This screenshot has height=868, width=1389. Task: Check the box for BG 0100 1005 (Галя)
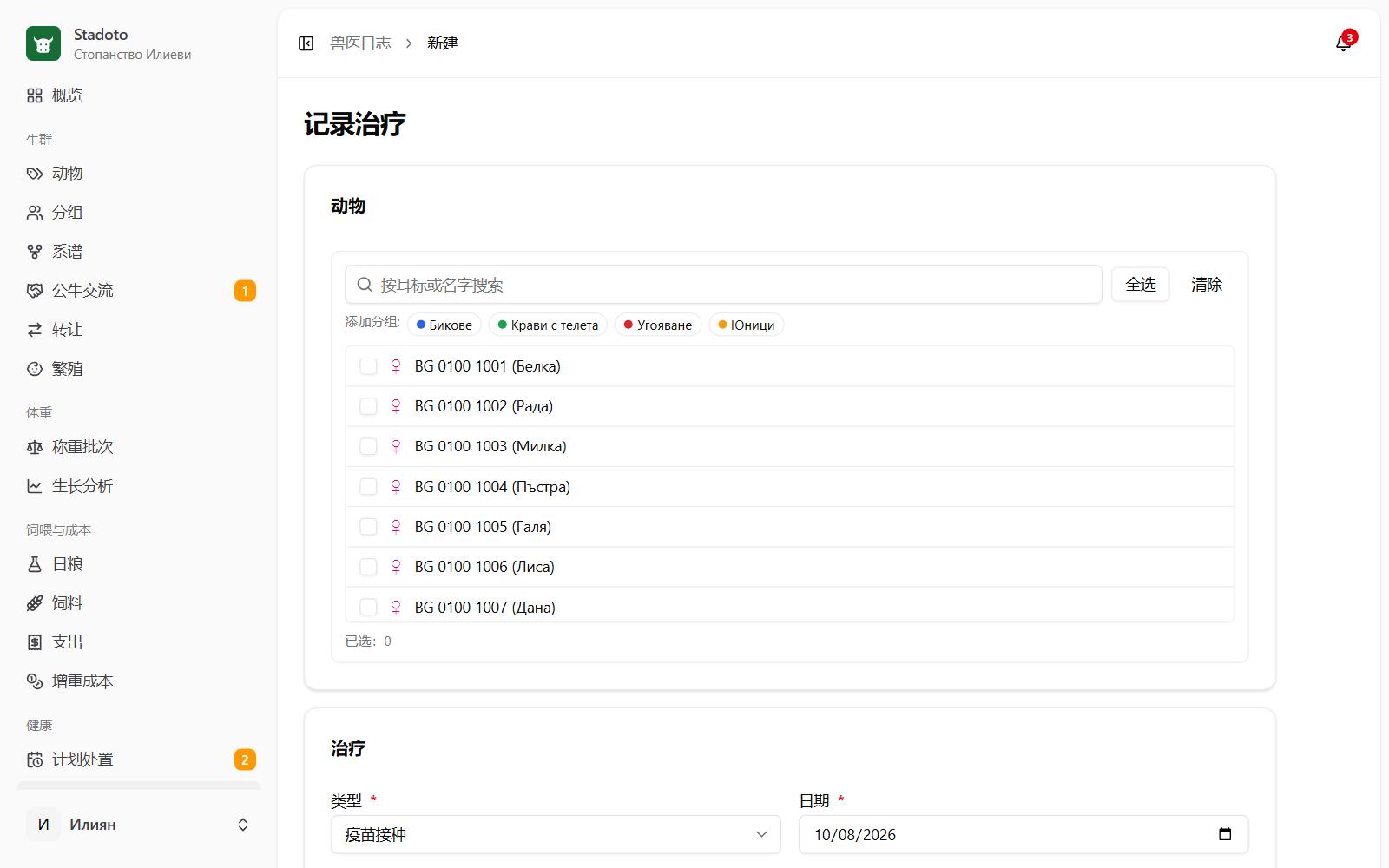point(368,527)
